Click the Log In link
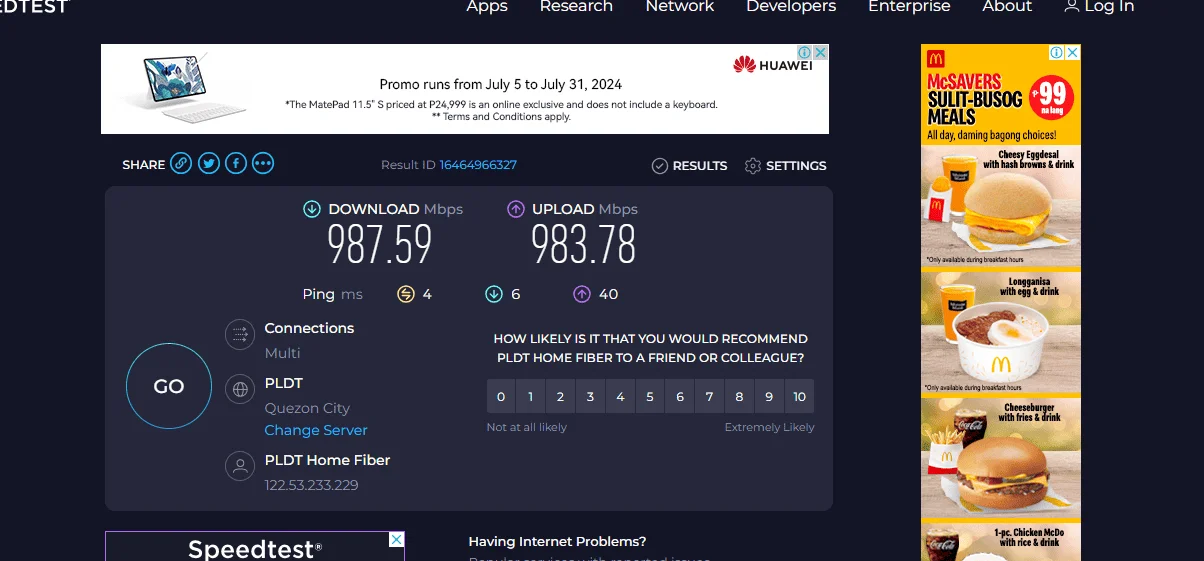 coord(1109,6)
